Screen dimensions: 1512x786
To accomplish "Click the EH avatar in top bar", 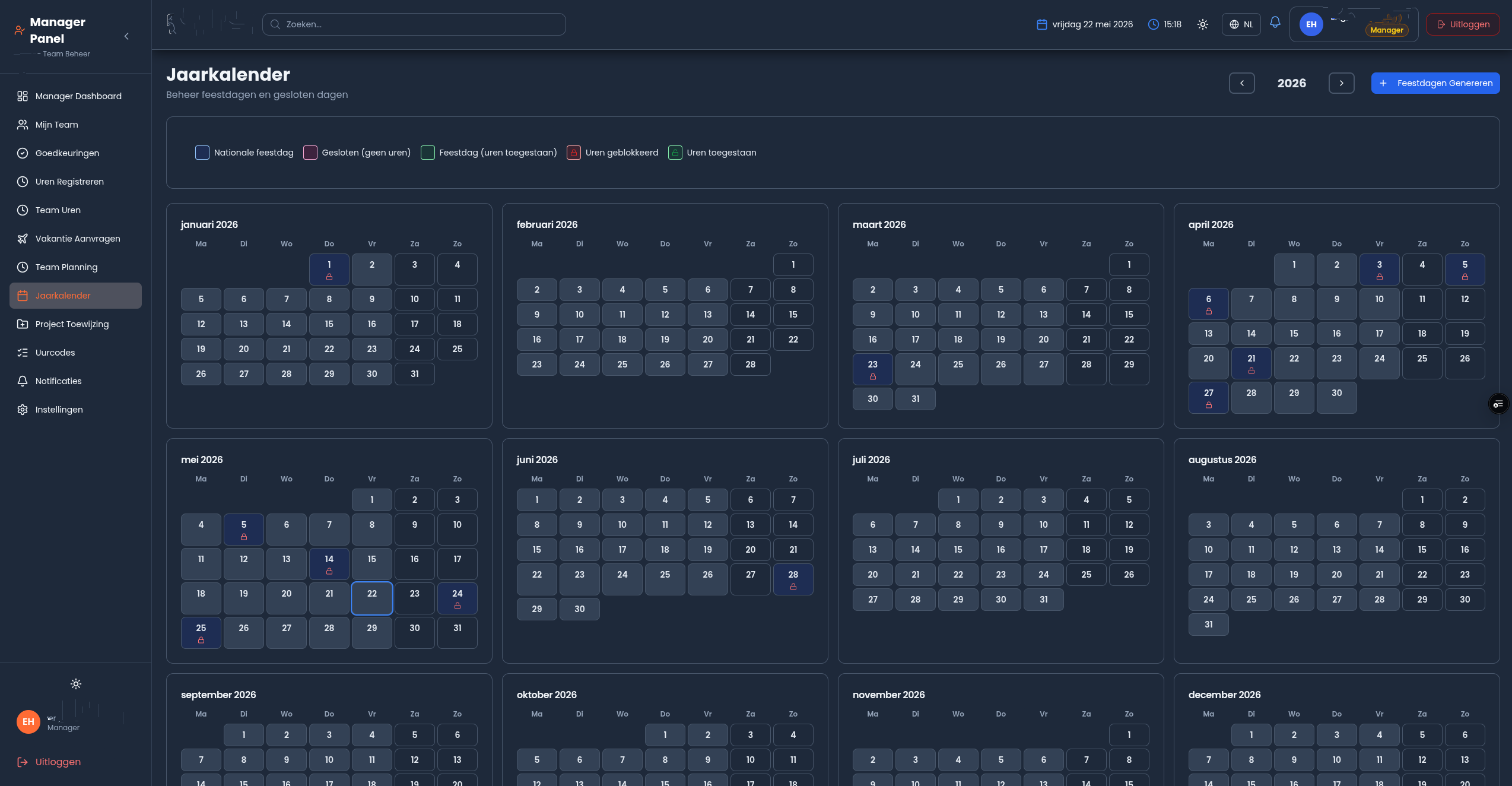I will click(x=1311, y=24).
